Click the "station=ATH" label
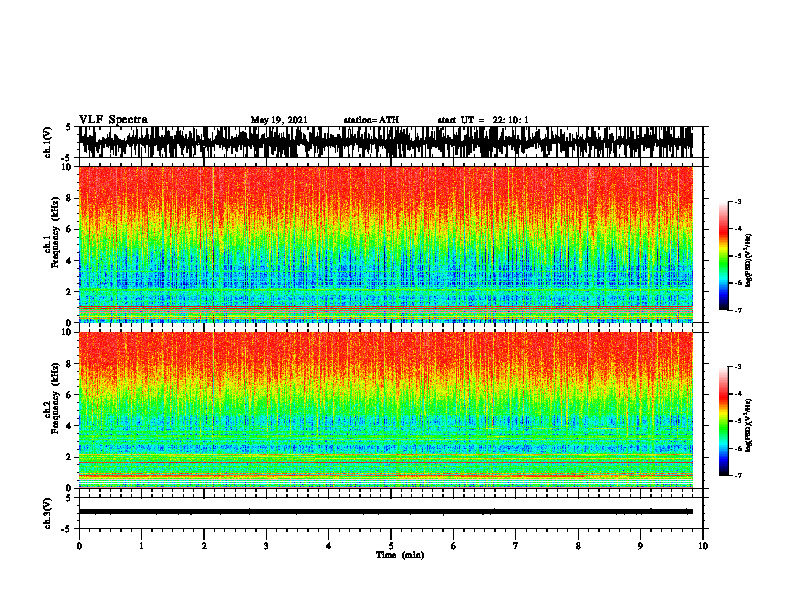 click(371, 120)
